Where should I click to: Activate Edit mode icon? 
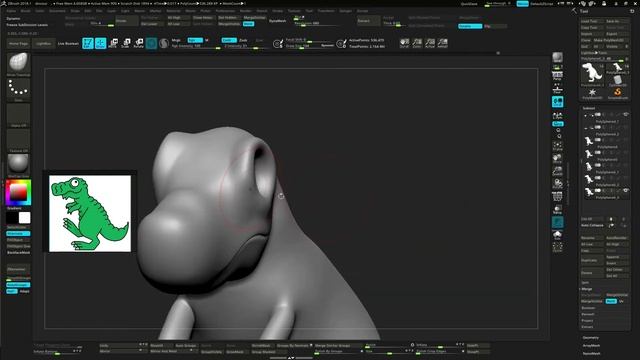point(88,43)
